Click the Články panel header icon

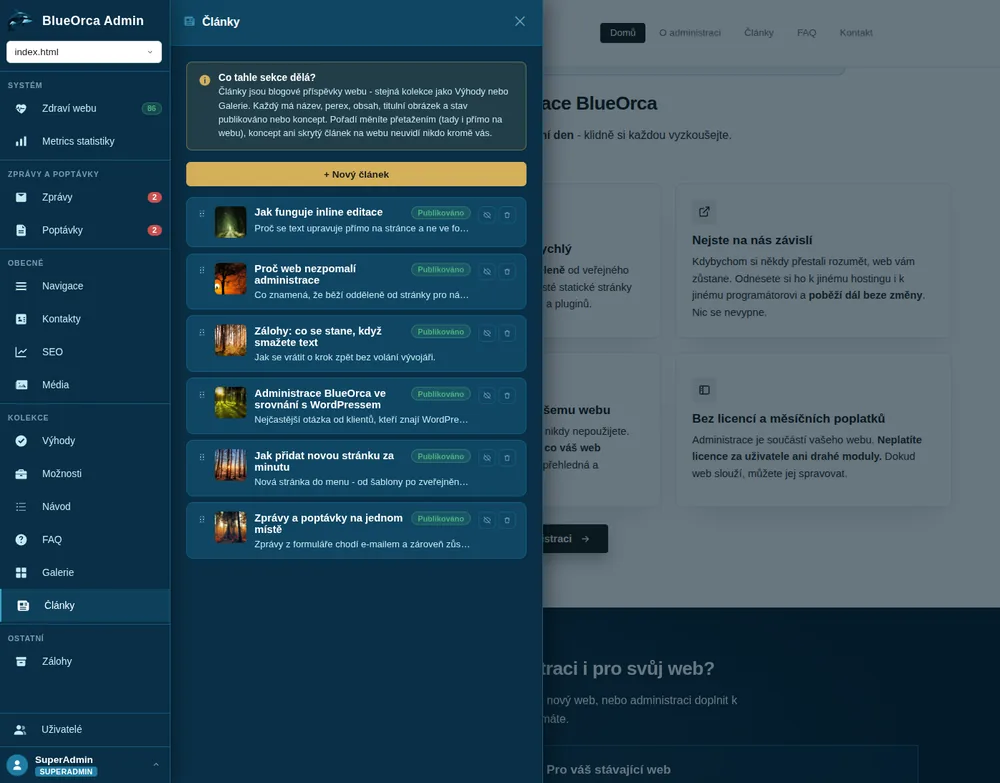(x=189, y=21)
